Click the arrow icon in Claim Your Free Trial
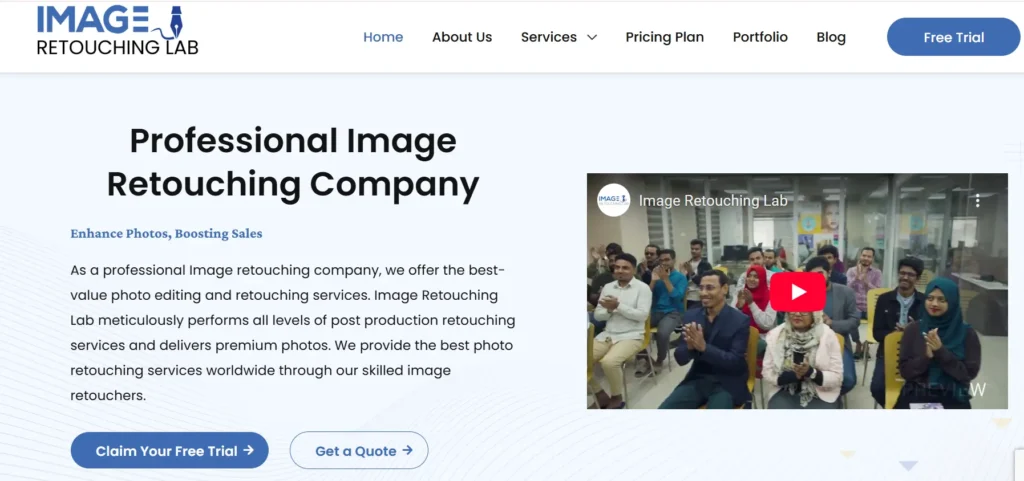 click(x=249, y=451)
